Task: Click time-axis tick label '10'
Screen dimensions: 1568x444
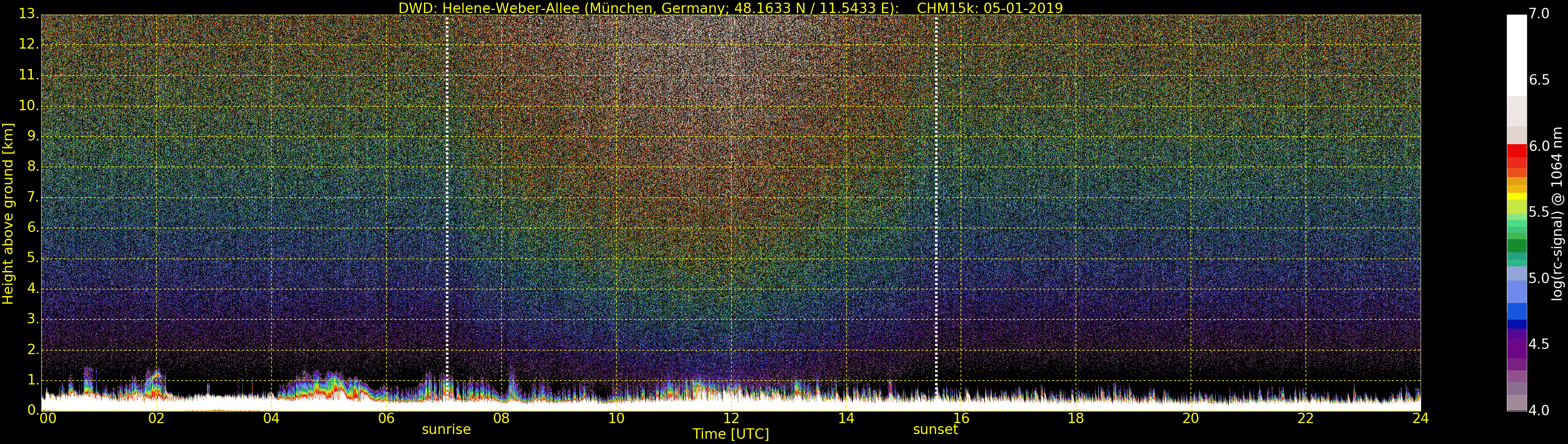Action: click(617, 418)
